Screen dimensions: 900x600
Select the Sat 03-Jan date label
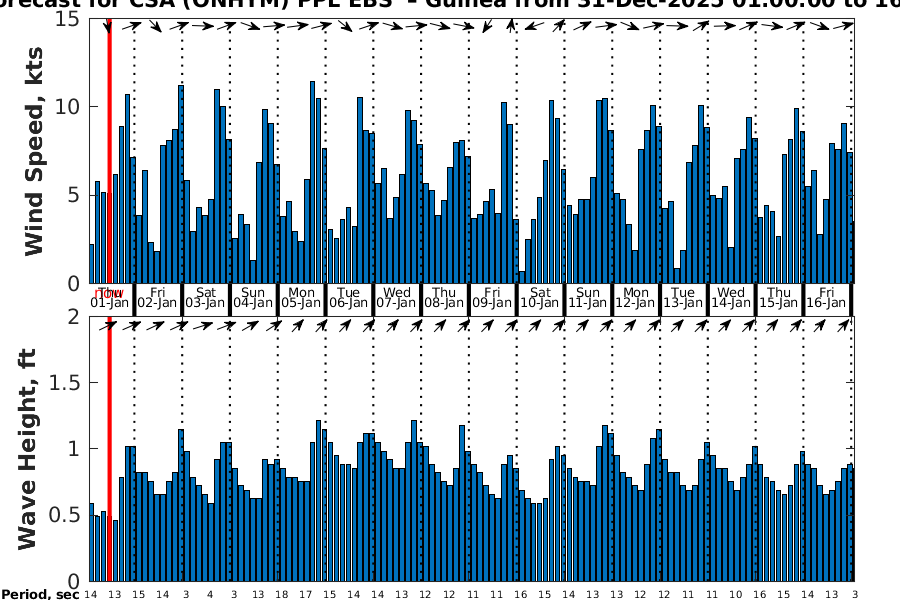coord(205,298)
